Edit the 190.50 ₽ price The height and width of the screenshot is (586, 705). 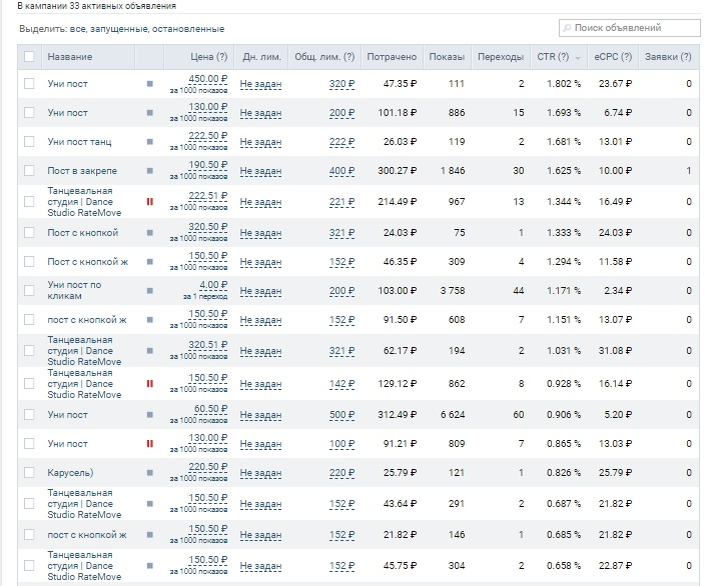[x=208, y=165]
